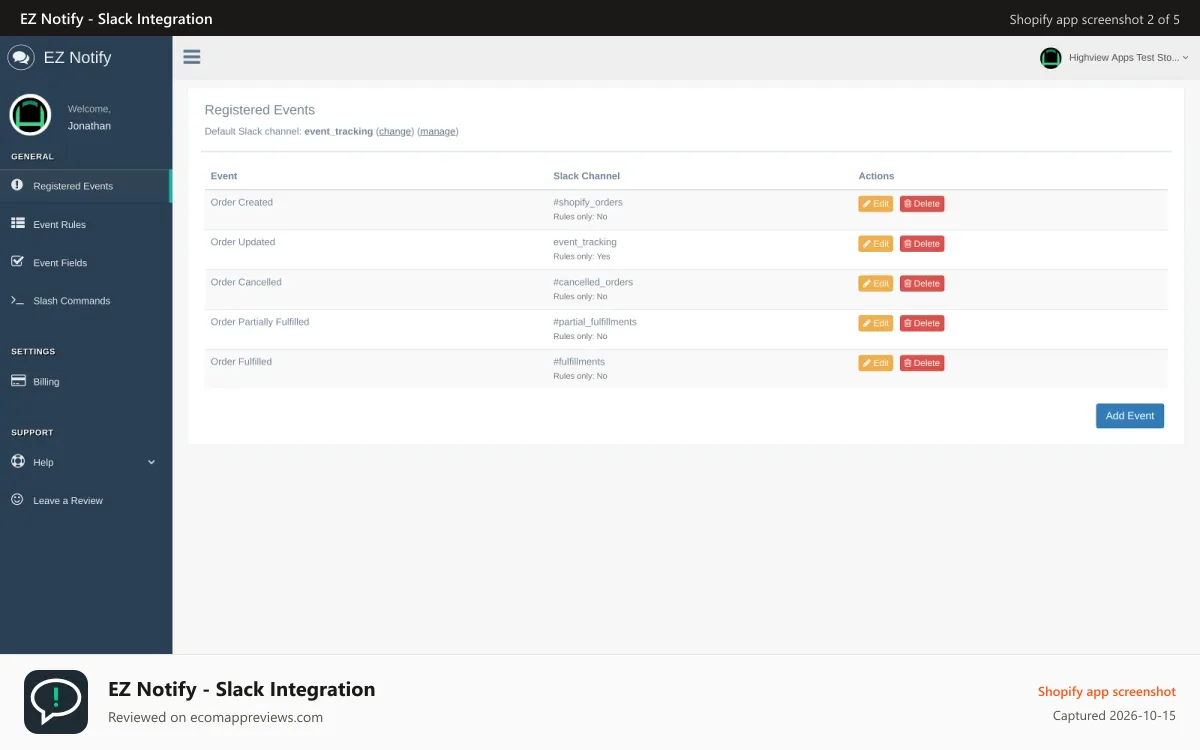The width and height of the screenshot is (1200, 750).
Task: Toggle the hamburger sidebar menu icon
Action: pos(192,57)
